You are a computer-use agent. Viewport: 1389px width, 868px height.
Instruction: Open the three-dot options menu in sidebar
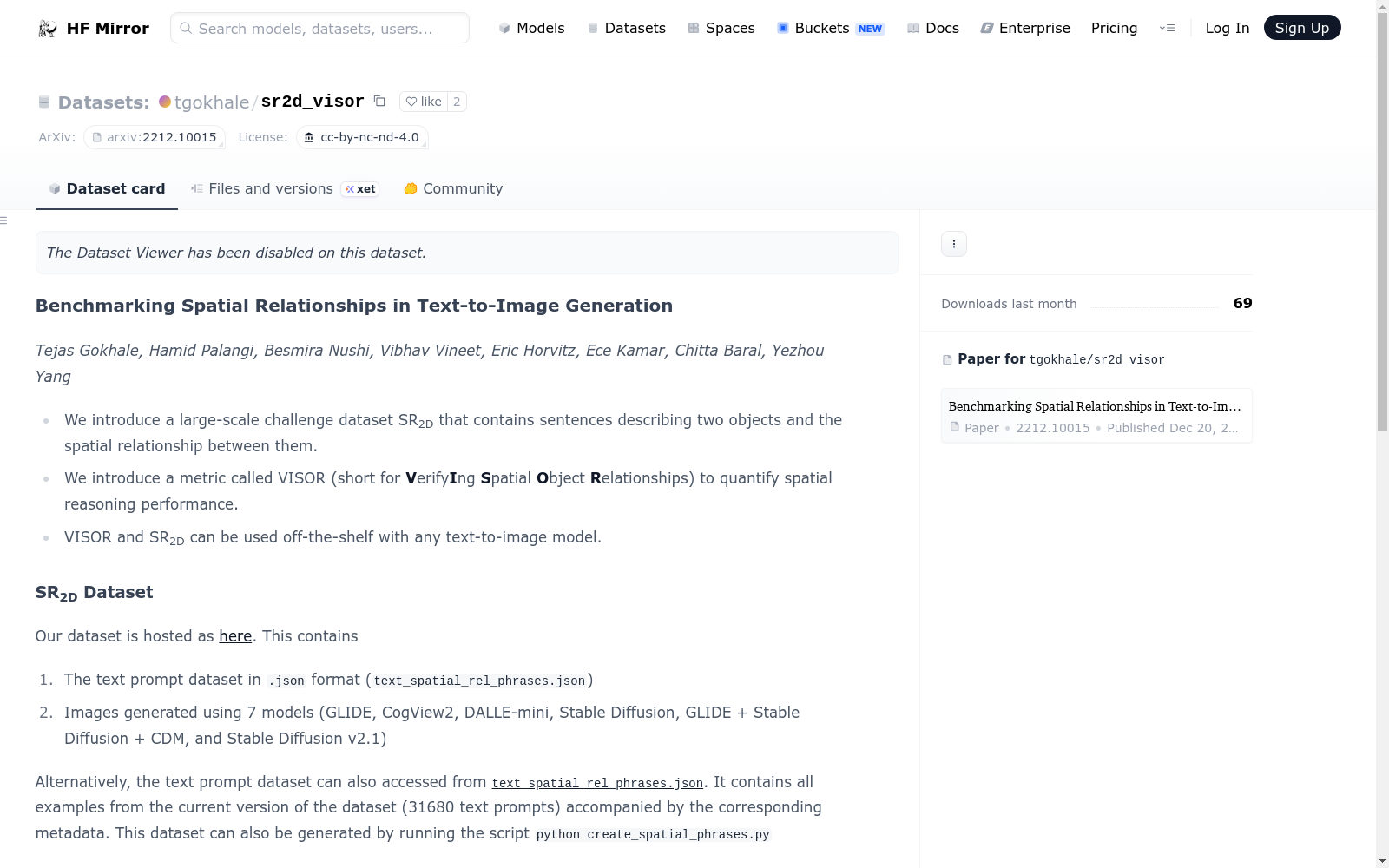[x=954, y=244]
